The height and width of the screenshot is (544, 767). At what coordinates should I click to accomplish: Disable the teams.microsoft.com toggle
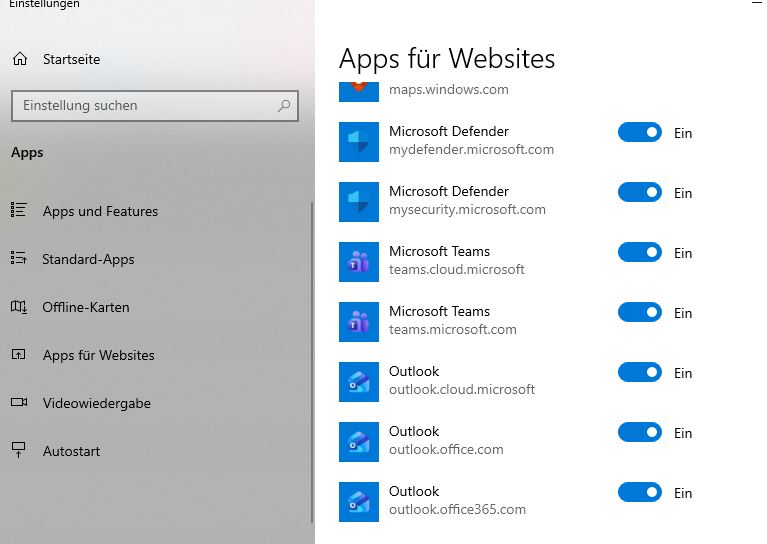tap(639, 312)
